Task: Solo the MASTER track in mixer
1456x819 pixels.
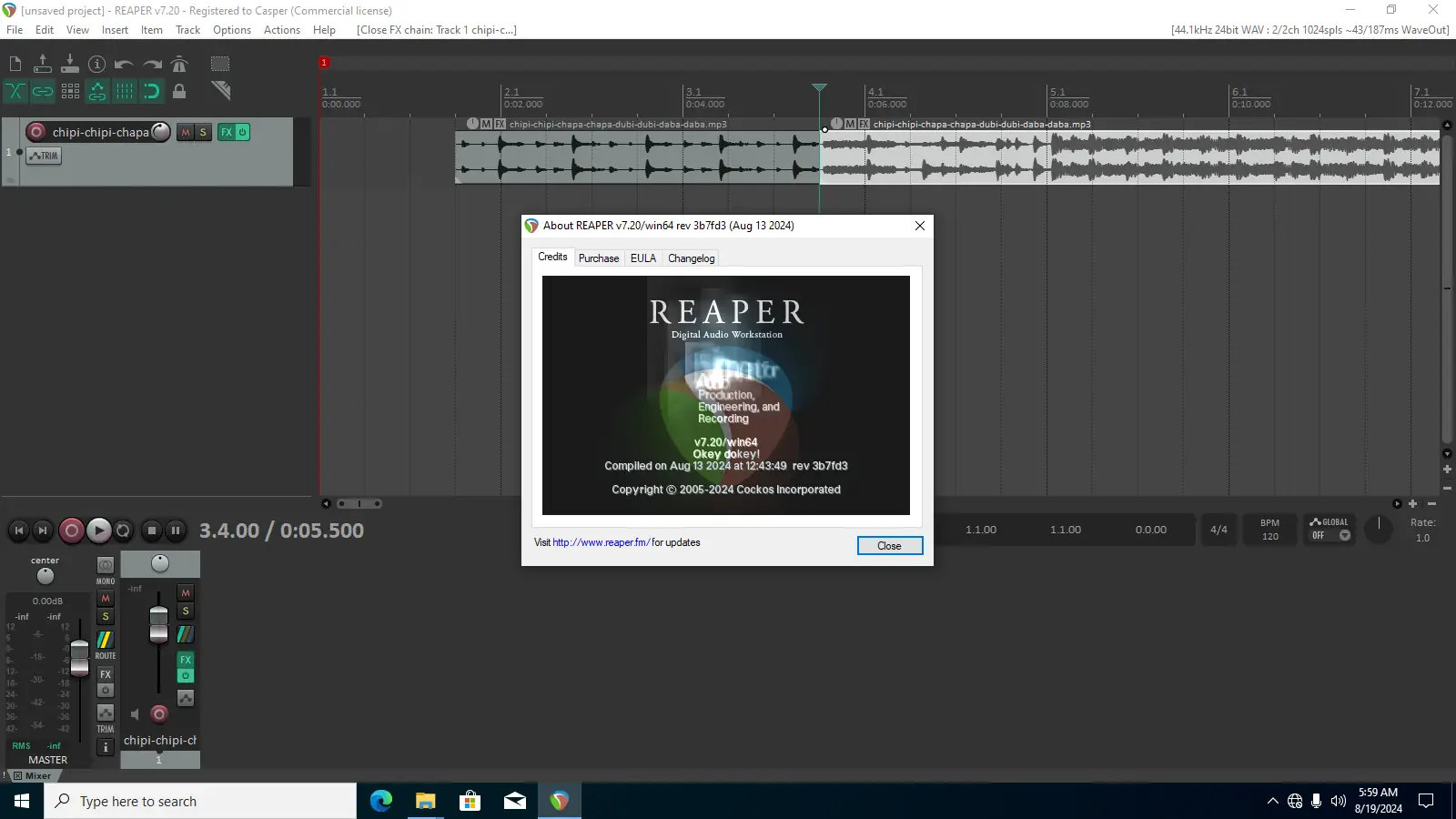Action: coord(106,617)
